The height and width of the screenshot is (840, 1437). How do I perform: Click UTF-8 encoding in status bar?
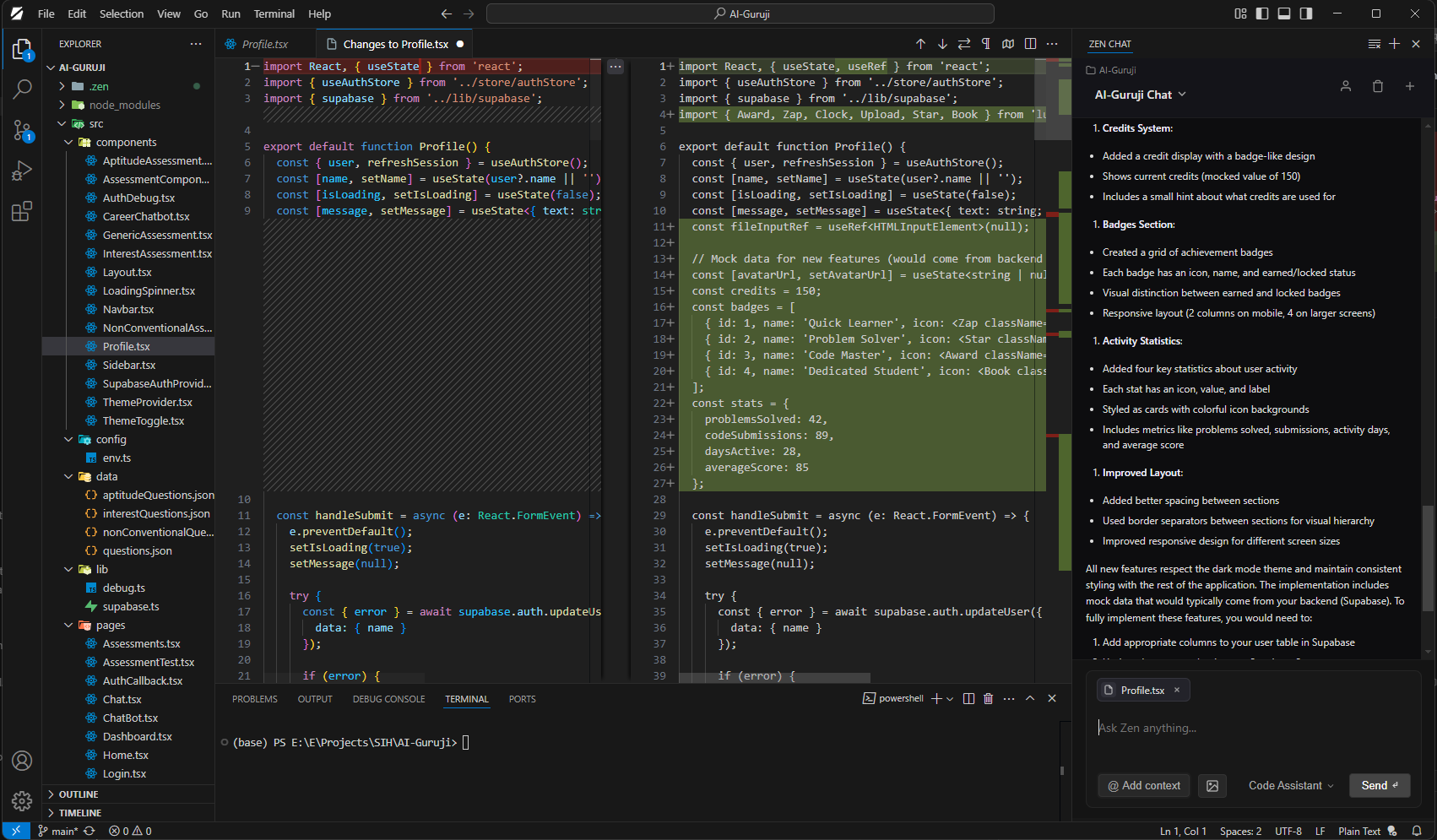1288,831
